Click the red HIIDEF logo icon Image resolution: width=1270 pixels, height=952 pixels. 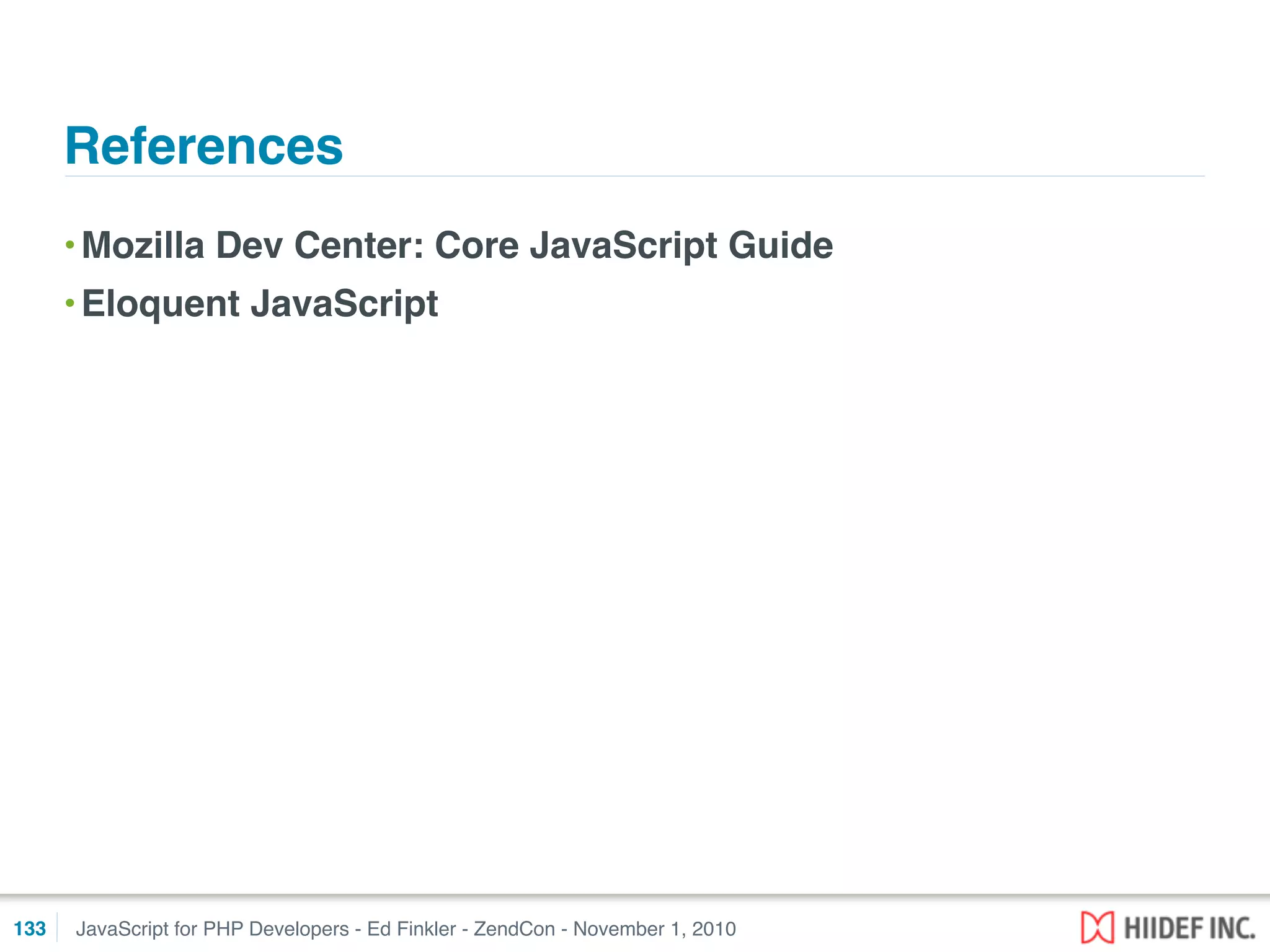click(x=1097, y=927)
